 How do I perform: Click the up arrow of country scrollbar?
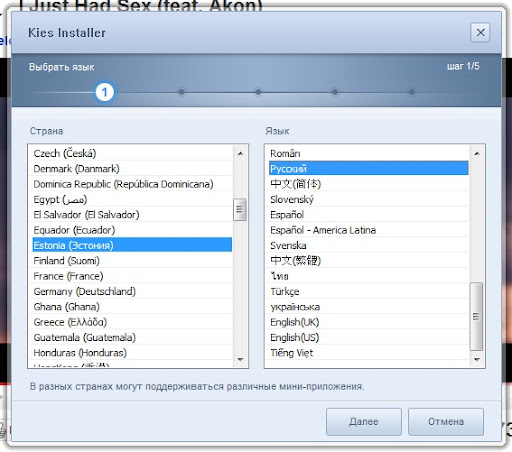point(240,154)
